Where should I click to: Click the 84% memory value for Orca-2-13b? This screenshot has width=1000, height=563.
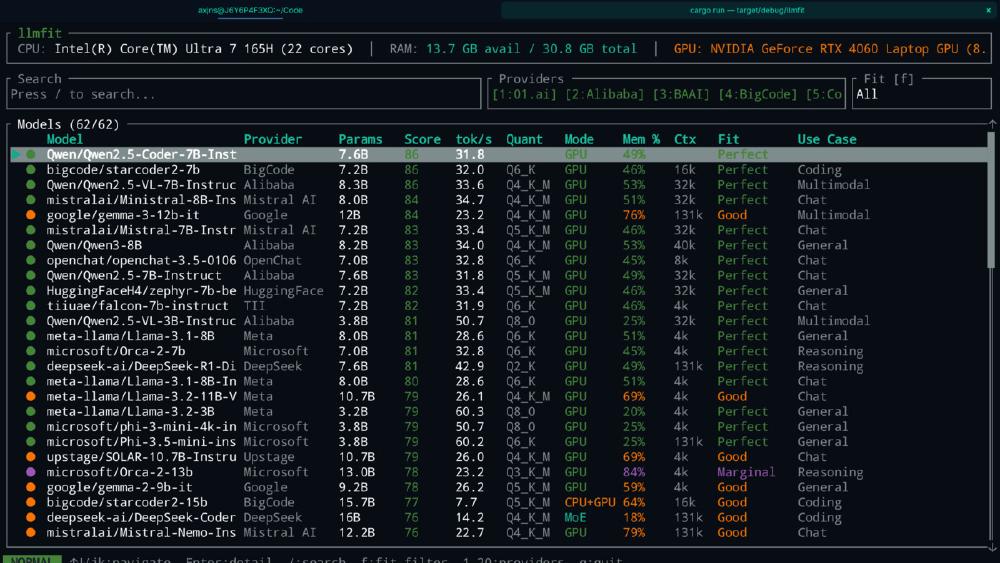(x=633, y=472)
